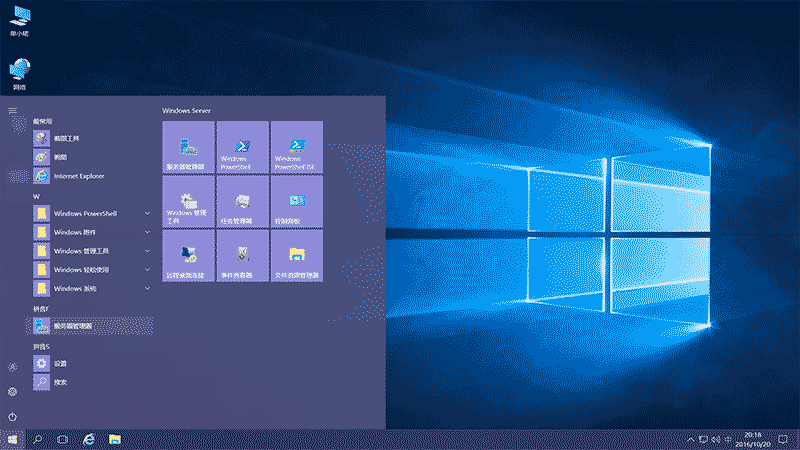
Task: Open This PC desktop icon
Action: pos(19,21)
